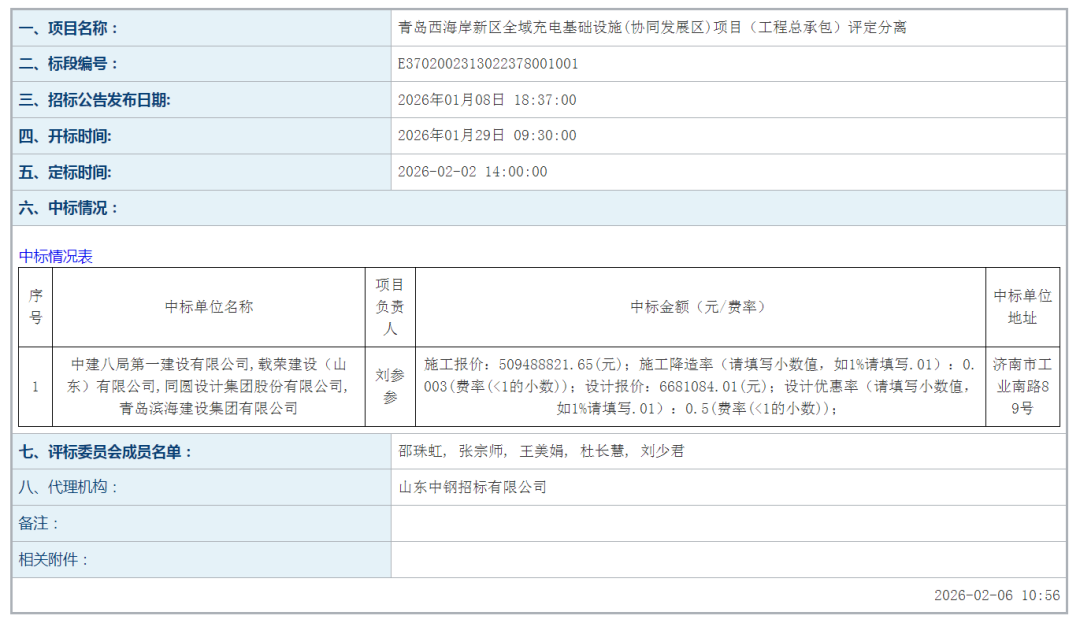1080x623 pixels.
Task: Click the 中标单位名称 column header
Action: click(x=209, y=307)
